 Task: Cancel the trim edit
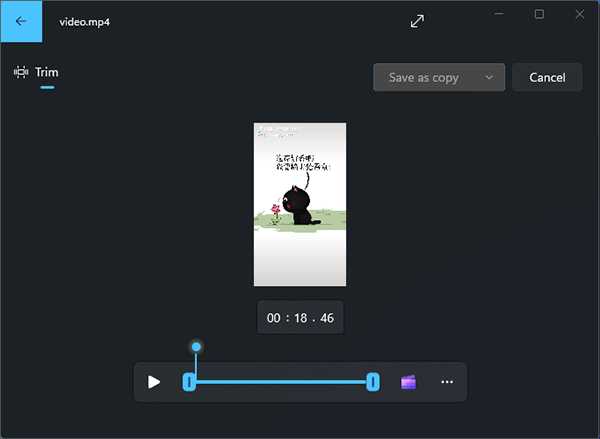pyautogui.click(x=547, y=78)
